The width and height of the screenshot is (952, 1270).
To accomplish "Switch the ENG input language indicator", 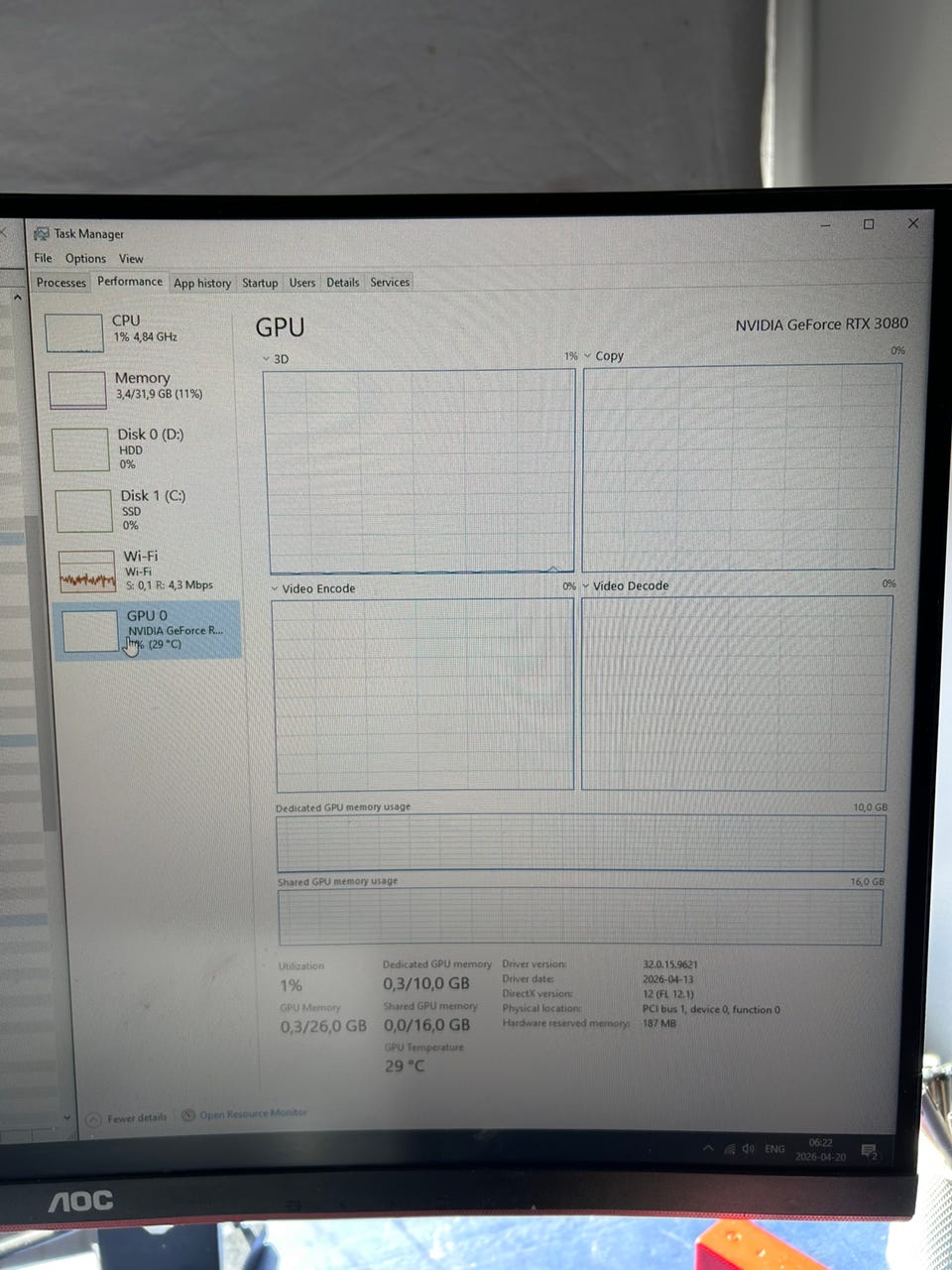I will click(x=775, y=1149).
